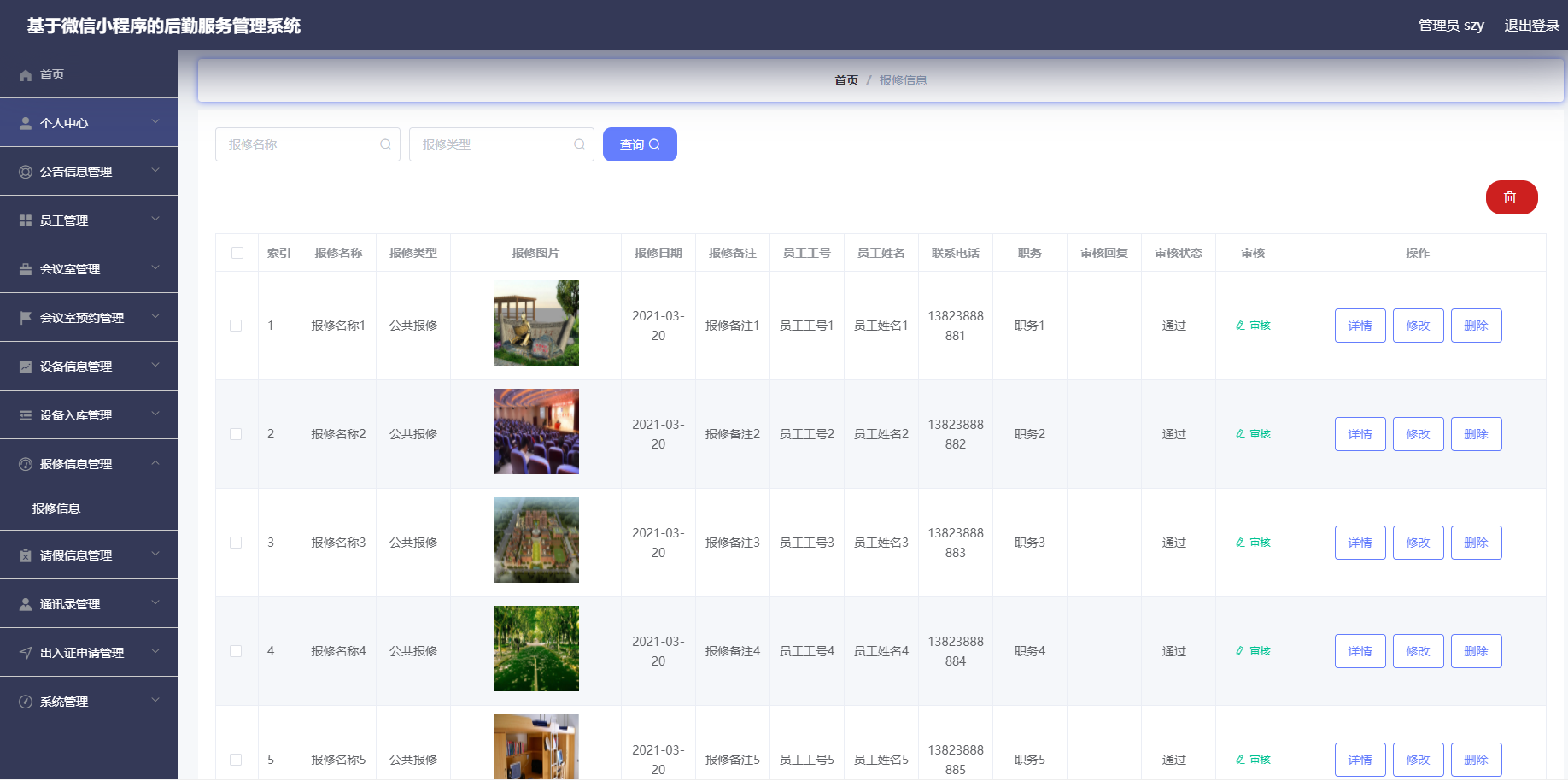Viewport: 1568px width, 781px height.
Task: Open the auditorium thumbnail in row 2
Action: (x=536, y=432)
